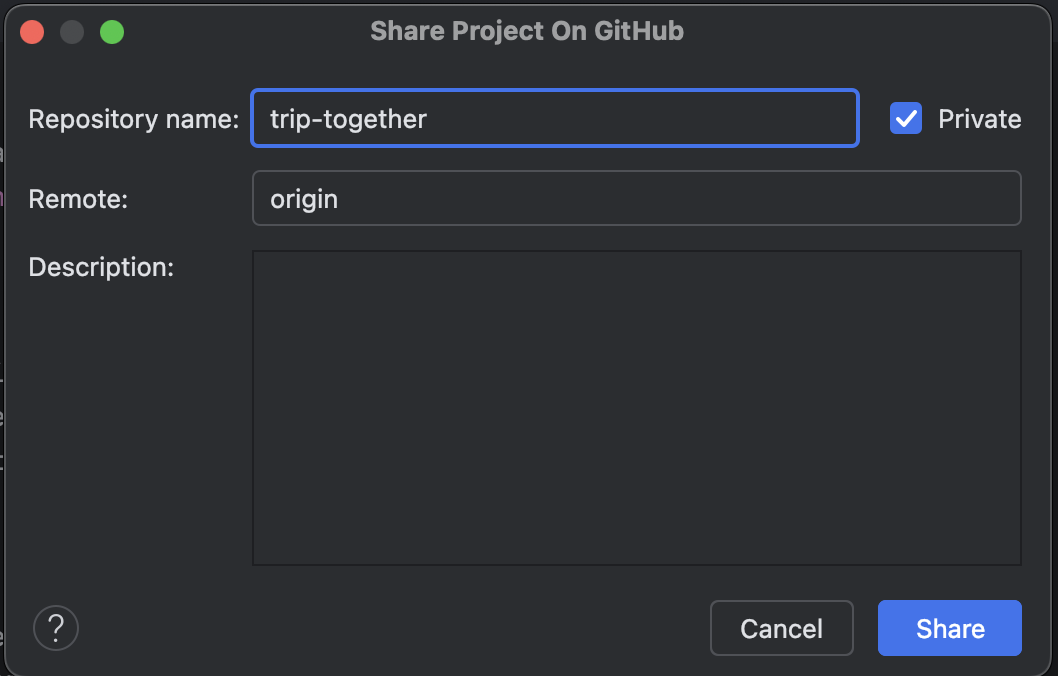The height and width of the screenshot is (676, 1058).
Task: Click inside the Description text area
Action: click(x=636, y=408)
